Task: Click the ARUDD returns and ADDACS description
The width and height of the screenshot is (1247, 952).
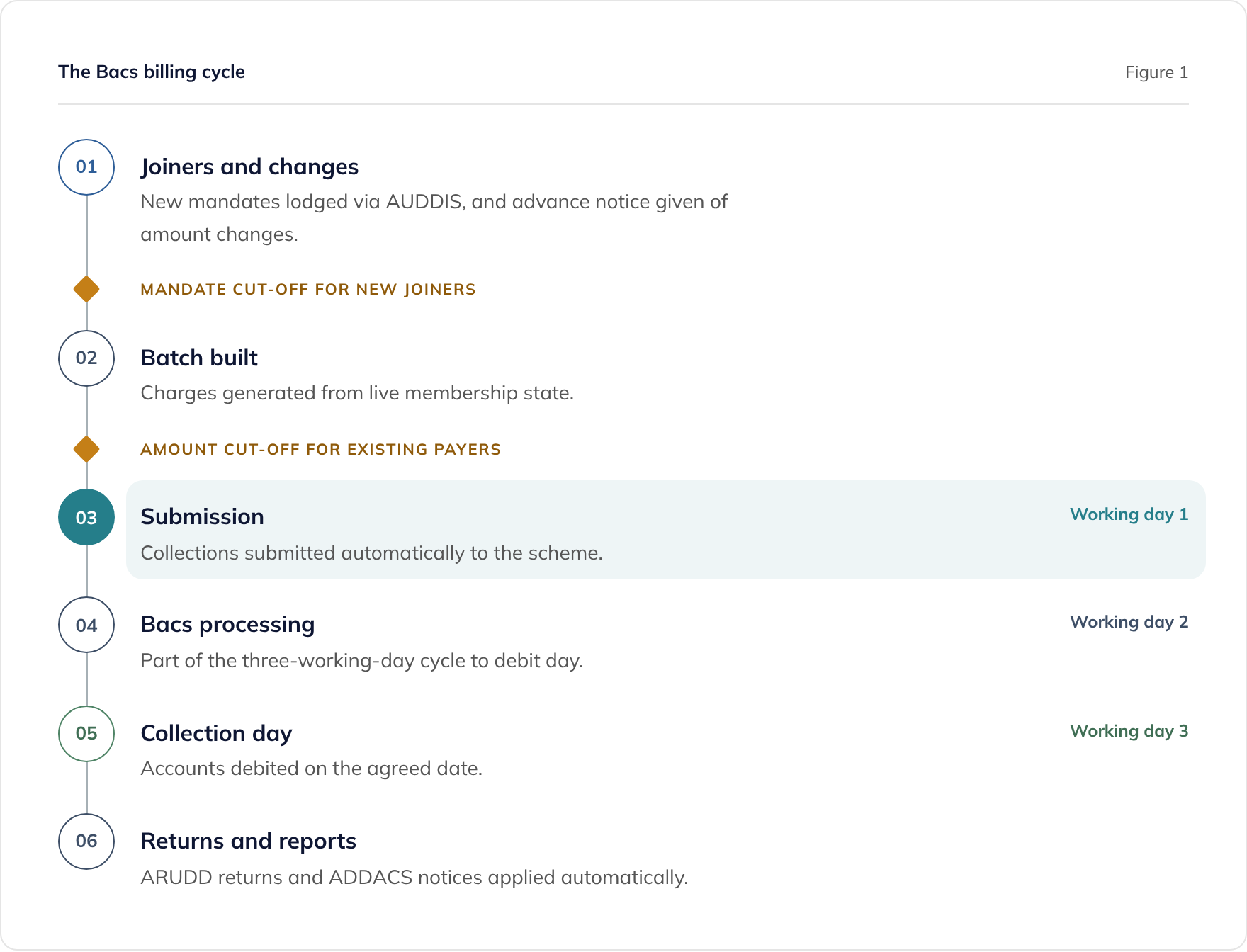Action: 414,878
